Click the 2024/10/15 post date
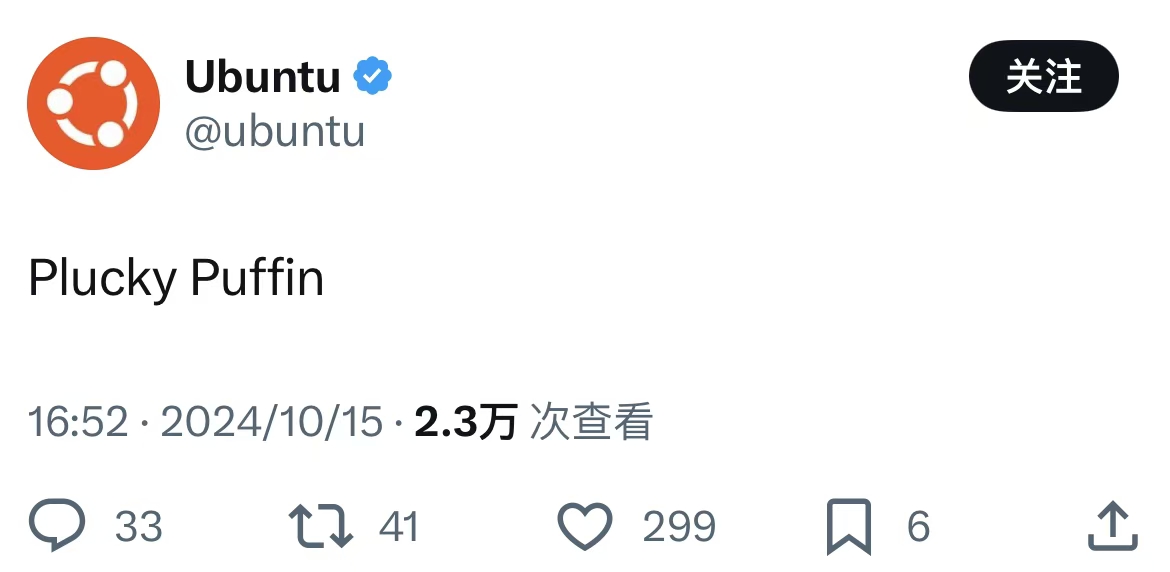The width and height of the screenshot is (1170, 572). (272, 422)
